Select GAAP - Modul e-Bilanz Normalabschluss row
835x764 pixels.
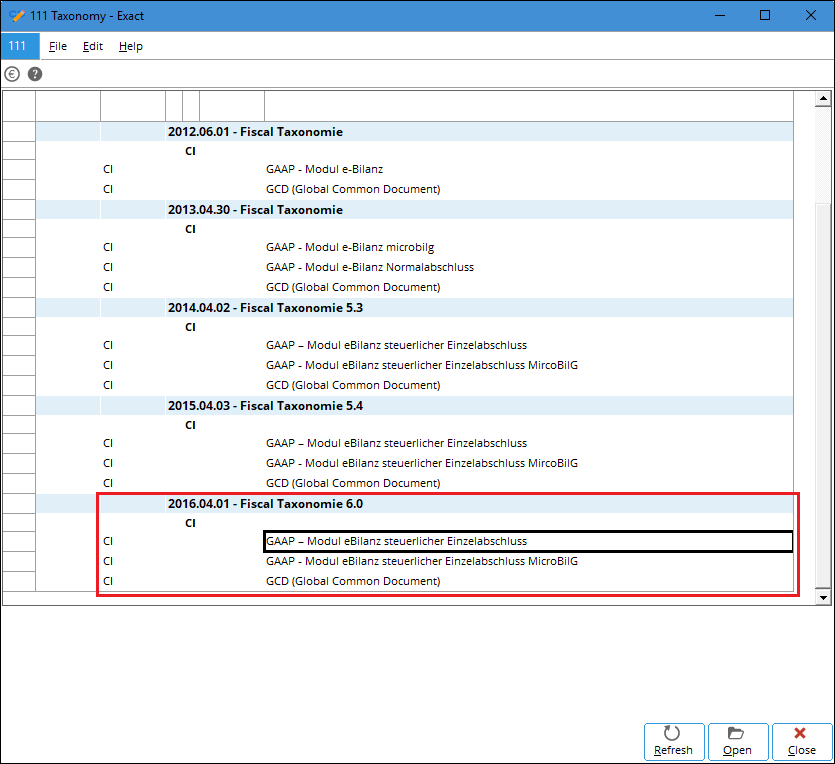pyautogui.click(x=414, y=267)
